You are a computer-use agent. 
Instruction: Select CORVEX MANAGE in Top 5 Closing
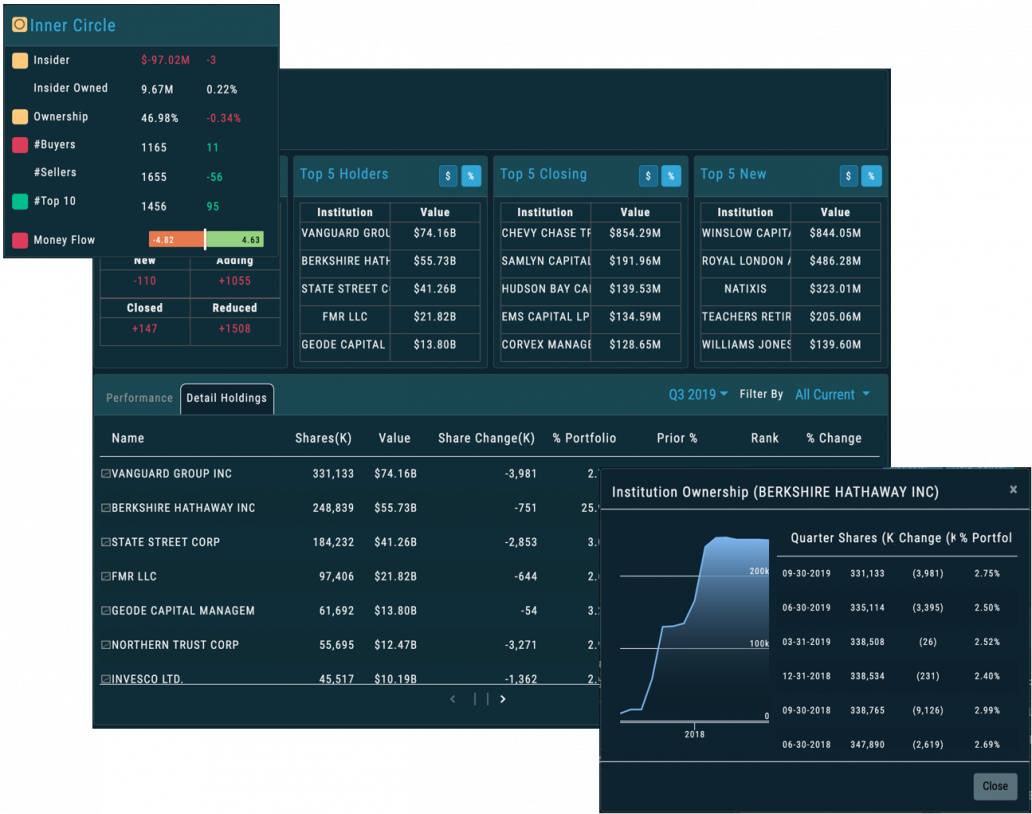(x=546, y=345)
